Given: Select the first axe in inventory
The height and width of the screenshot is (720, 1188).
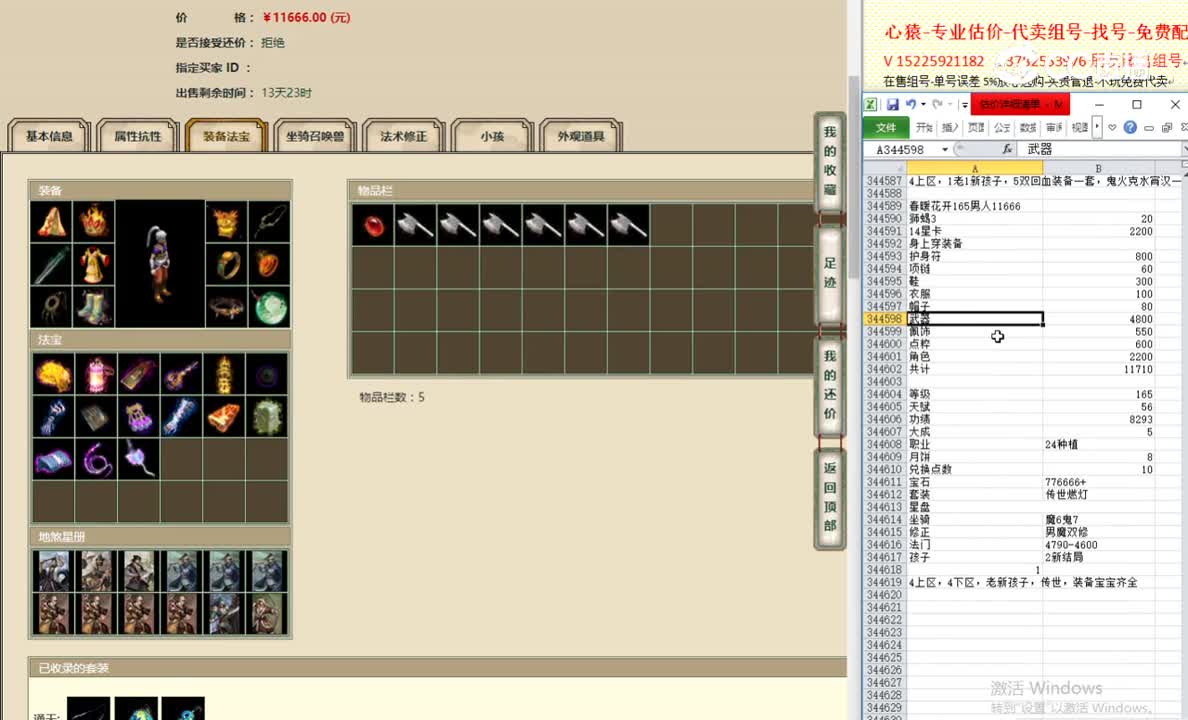Looking at the screenshot, I should point(415,225).
